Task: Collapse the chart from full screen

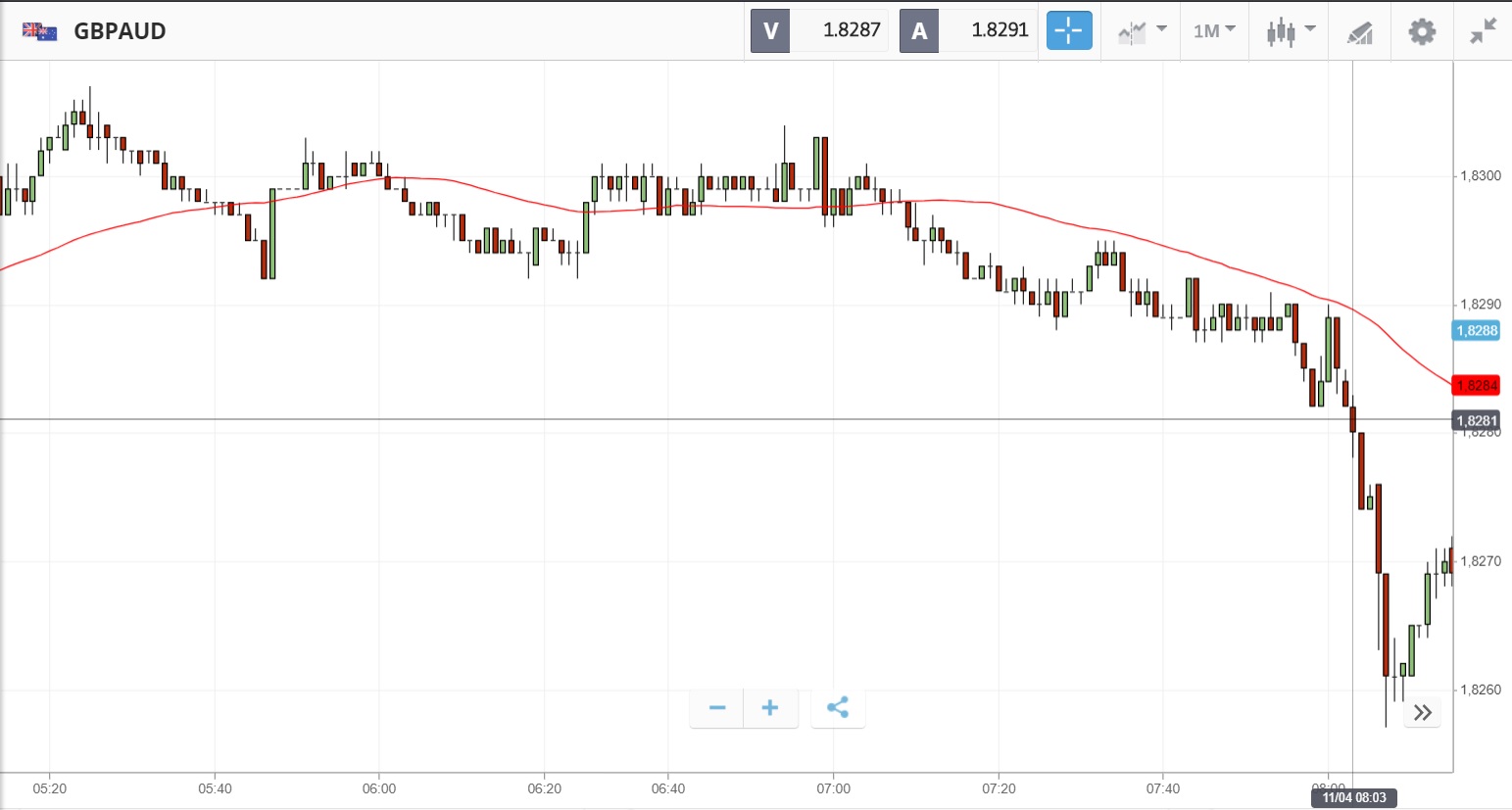Action: pyautogui.click(x=1483, y=31)
